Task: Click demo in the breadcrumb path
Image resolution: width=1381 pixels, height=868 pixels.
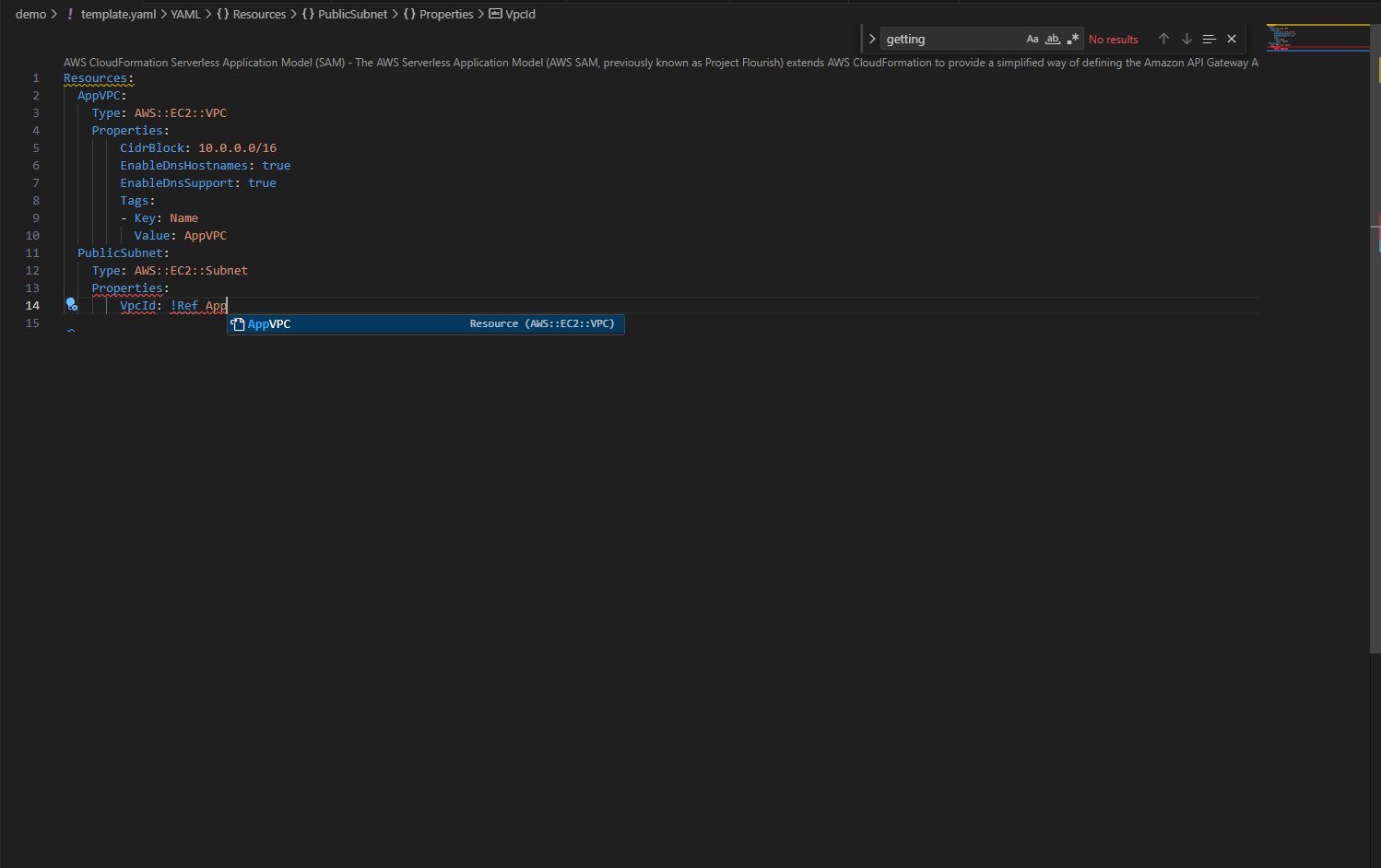Action: tap(30, 14)
